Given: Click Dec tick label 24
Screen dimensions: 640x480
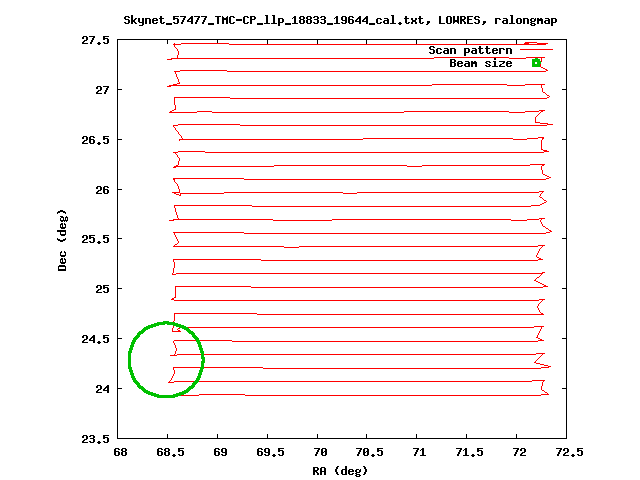Looking at the screenshot, I should pos(102,389).
